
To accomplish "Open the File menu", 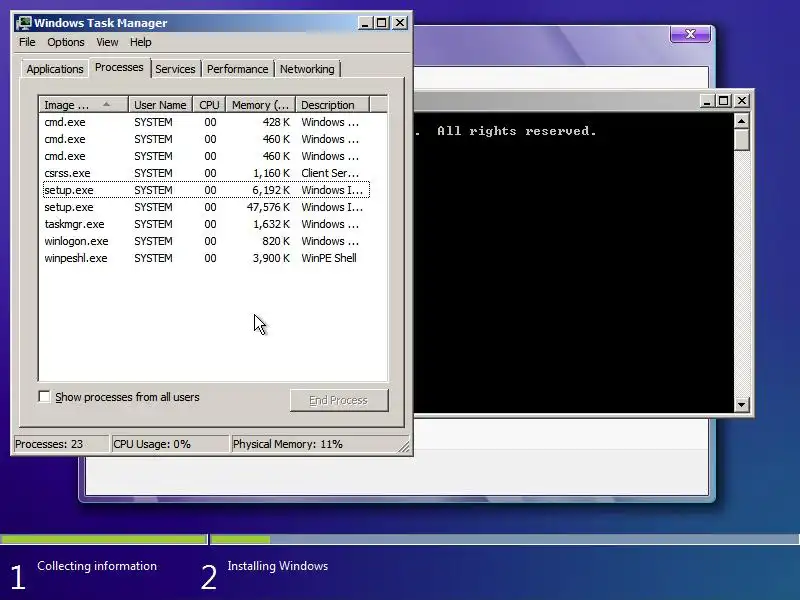I will pos(27,42).
